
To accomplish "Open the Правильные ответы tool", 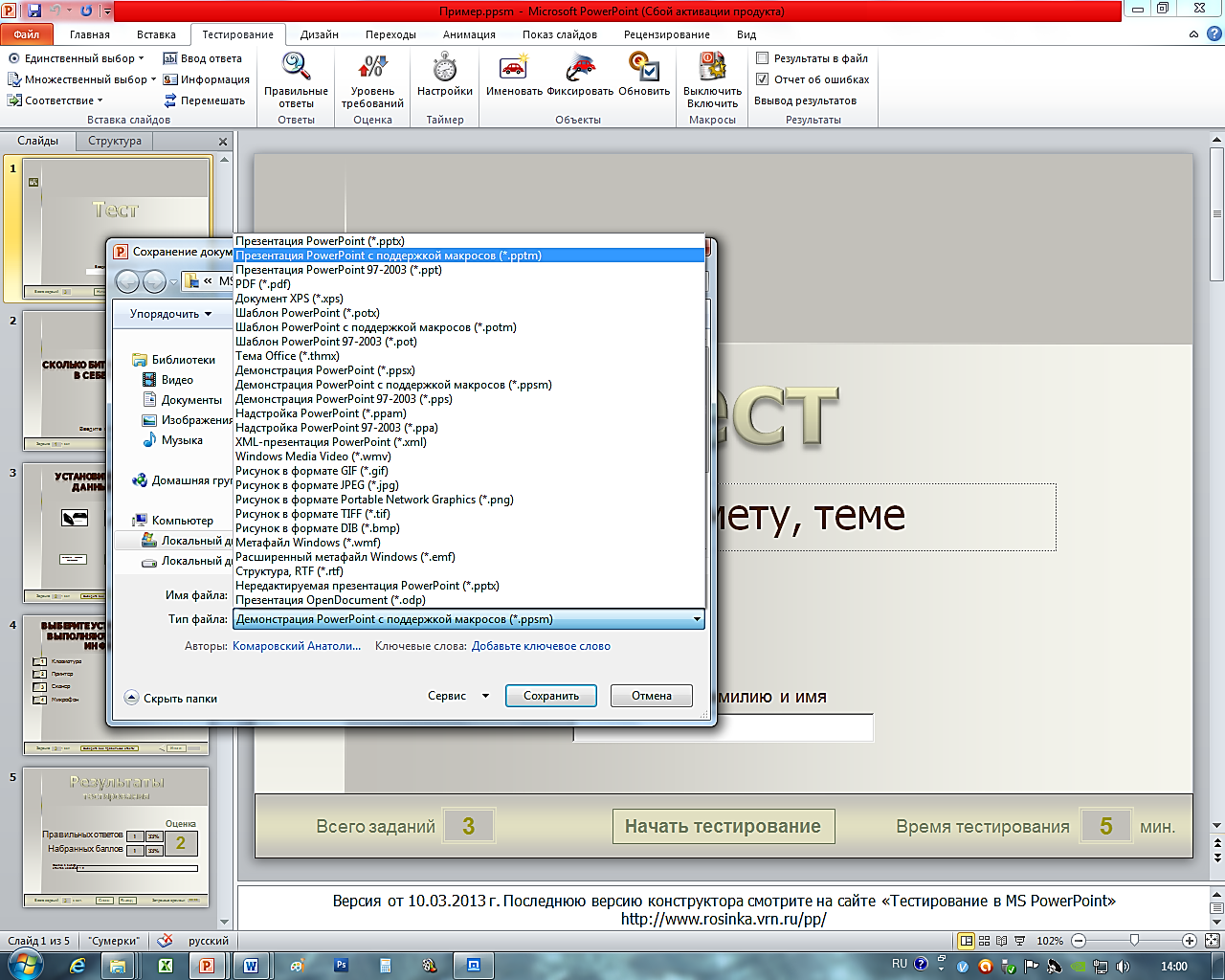I will coord(296,80).
